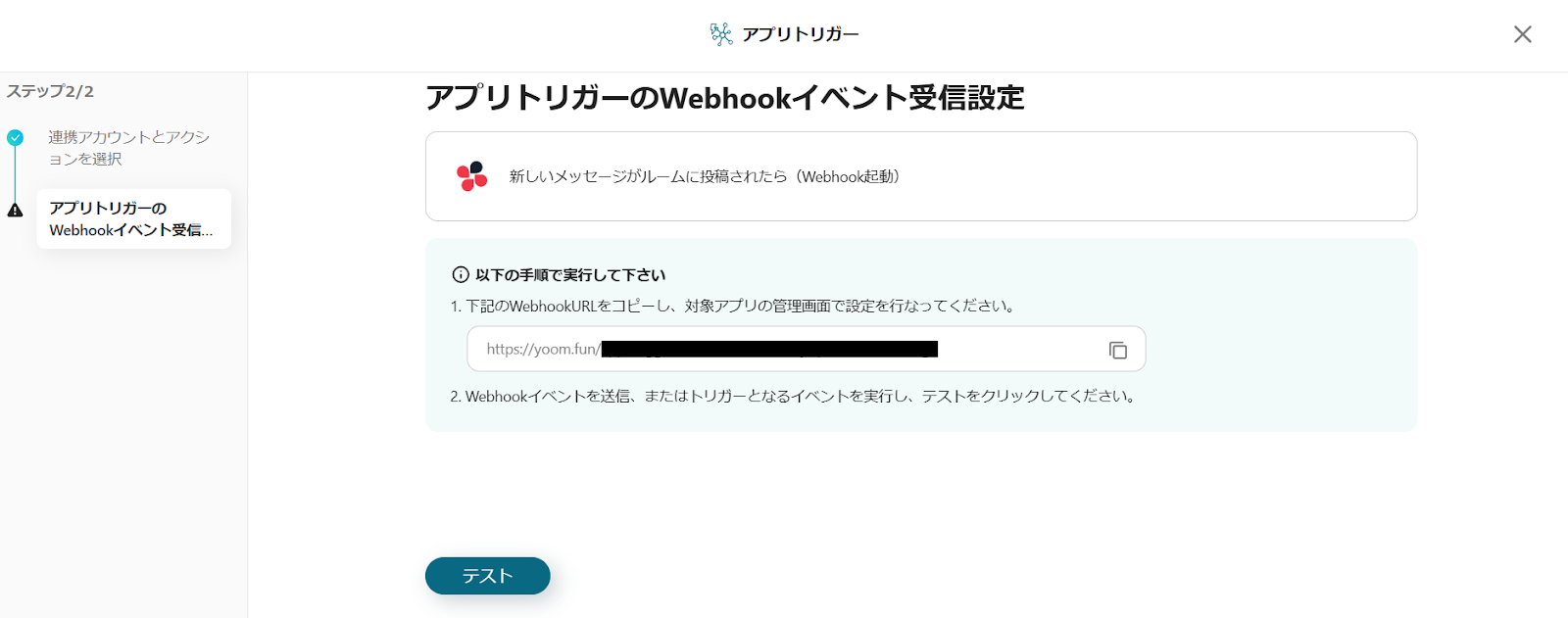Image resolution: width=1568 pixels, height=618 pixels.
Task: Click the 新しいメッセージがルームに投稿されたら trigger card
Action: (x=921, y=176)
